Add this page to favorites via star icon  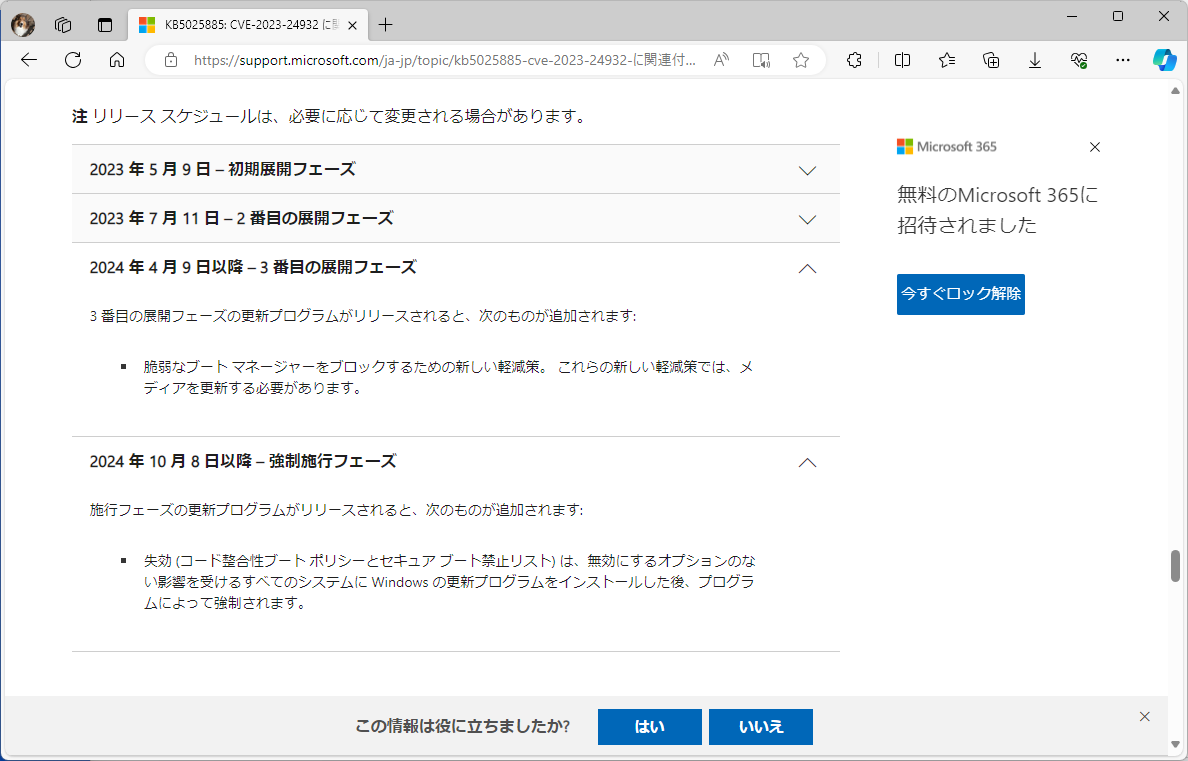point(800,60)
